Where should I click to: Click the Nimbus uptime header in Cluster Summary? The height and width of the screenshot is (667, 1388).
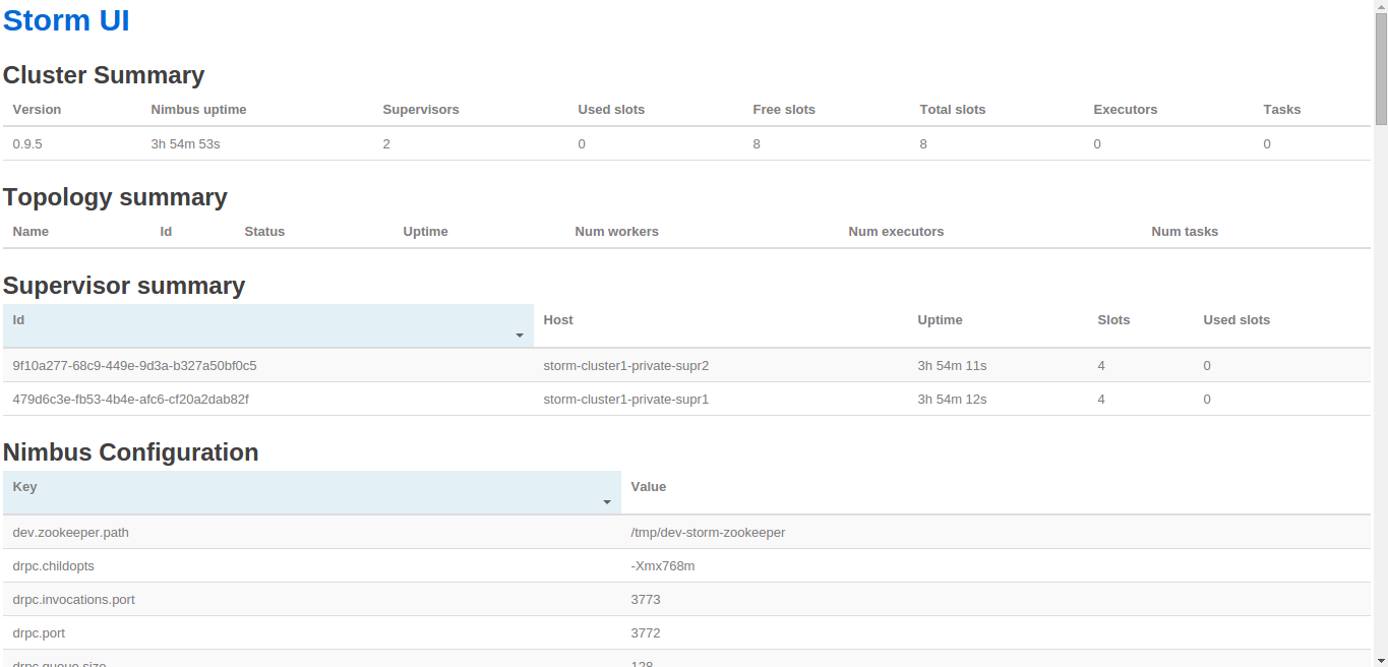click(x=198, y=110)
